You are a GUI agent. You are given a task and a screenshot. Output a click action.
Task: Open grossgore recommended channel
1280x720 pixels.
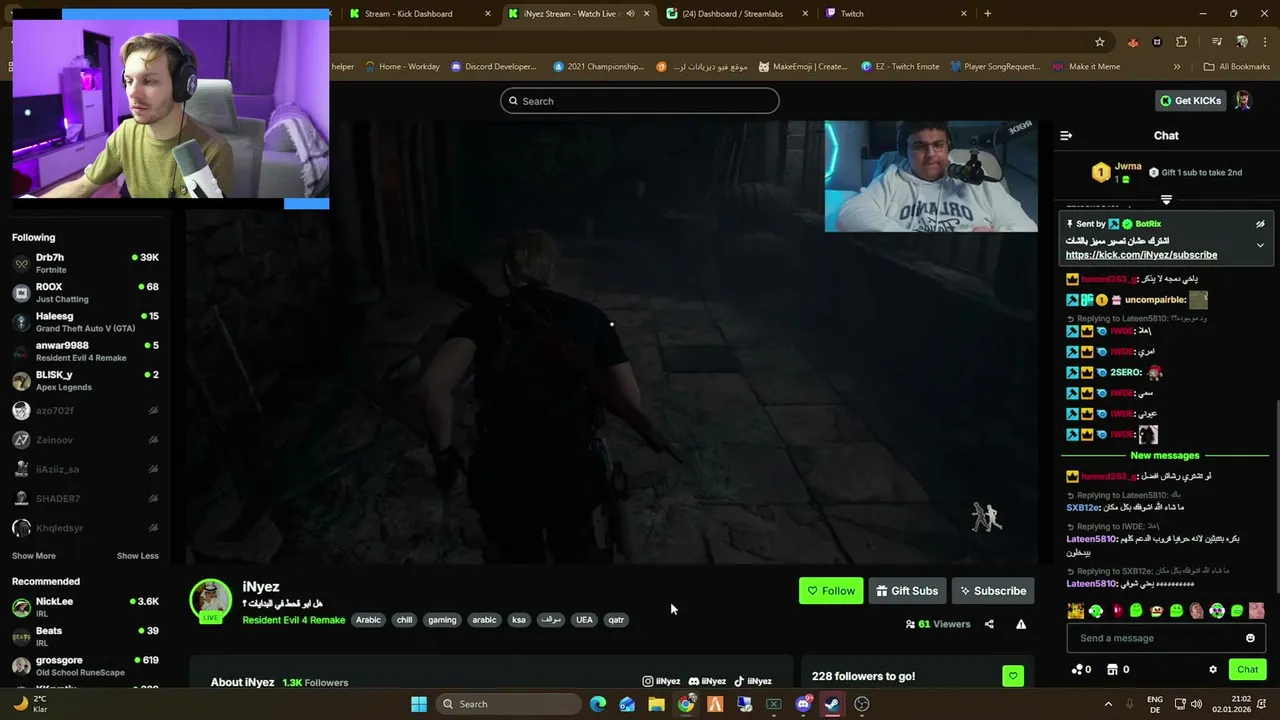(x=85, y=666)
